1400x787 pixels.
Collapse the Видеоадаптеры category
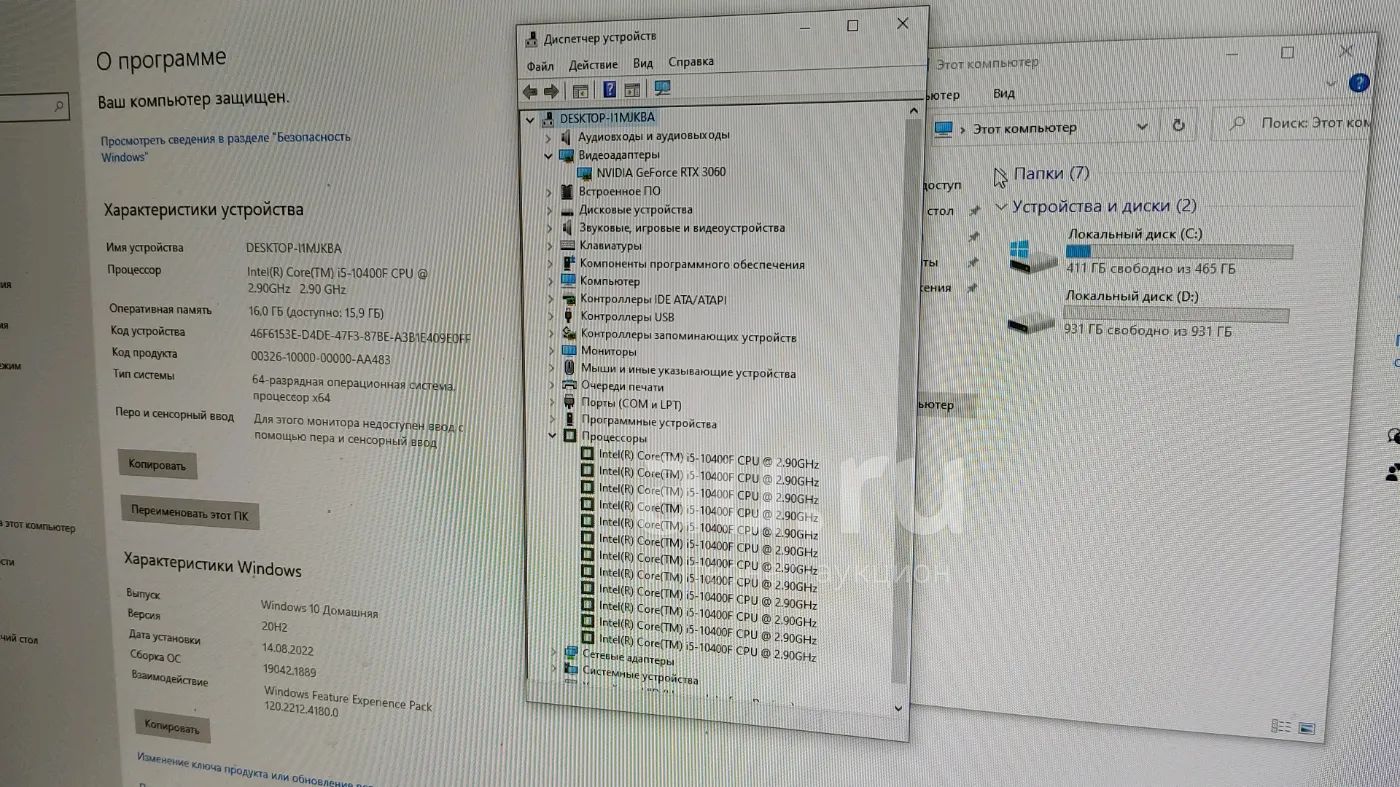(x=548, y=156)
